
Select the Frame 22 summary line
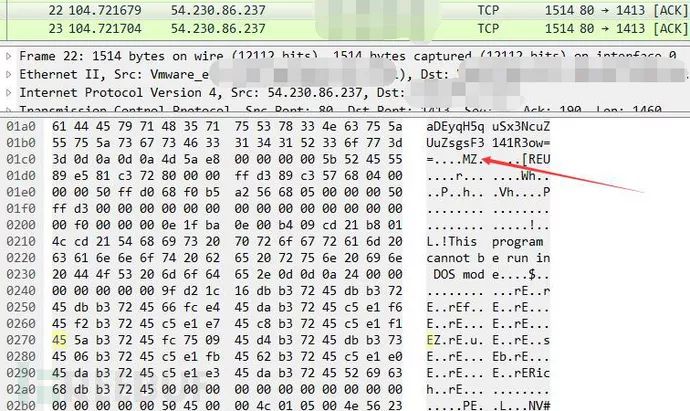(x=348, y=56)
